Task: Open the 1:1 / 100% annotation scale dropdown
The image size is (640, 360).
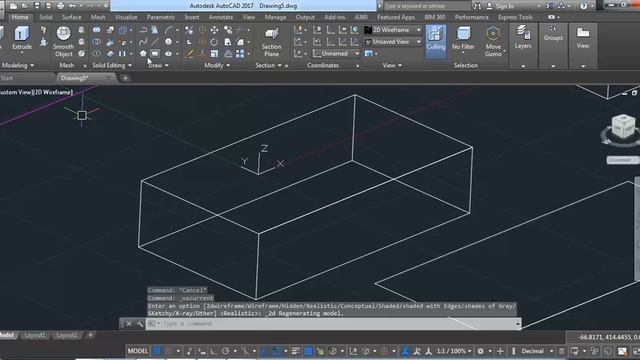Action: 454,351
